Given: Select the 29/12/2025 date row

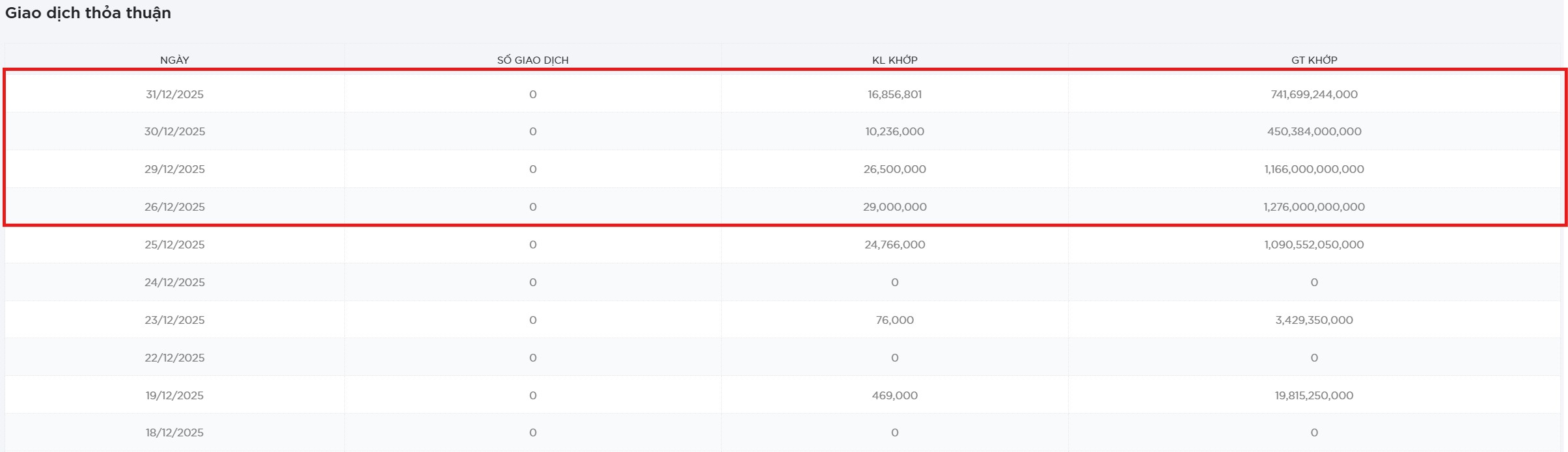Looking at the screenshot, I should (x=174, y=169).
